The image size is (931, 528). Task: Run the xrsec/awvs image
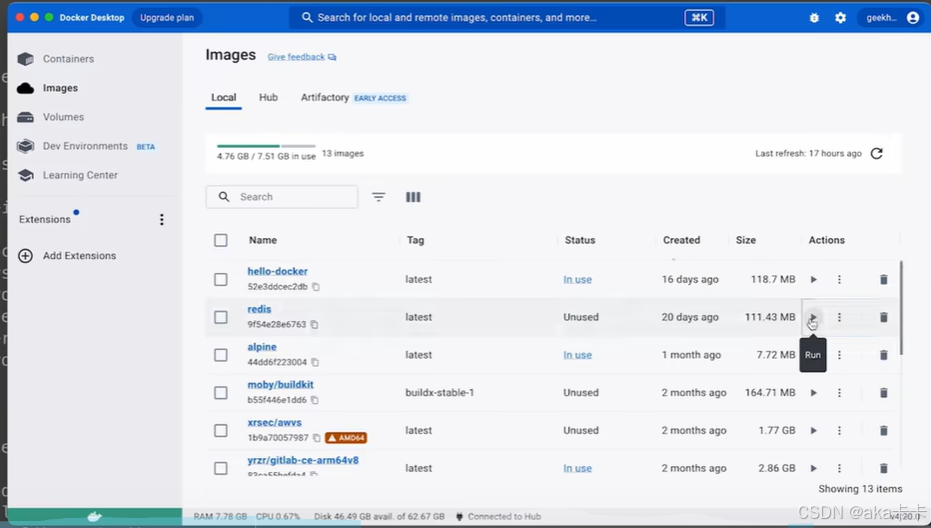pyautogui.click(x=813, y=431)
